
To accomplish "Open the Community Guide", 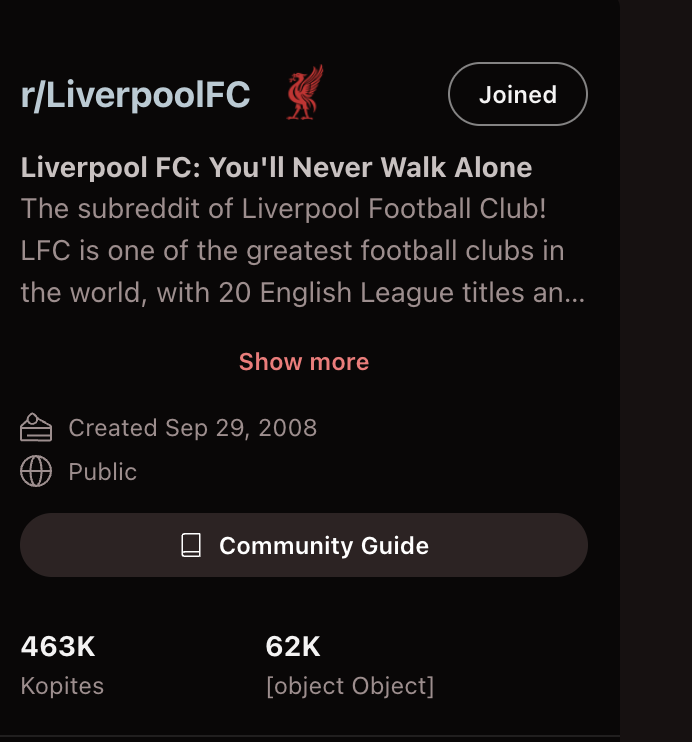I will (x=304, y=545).
